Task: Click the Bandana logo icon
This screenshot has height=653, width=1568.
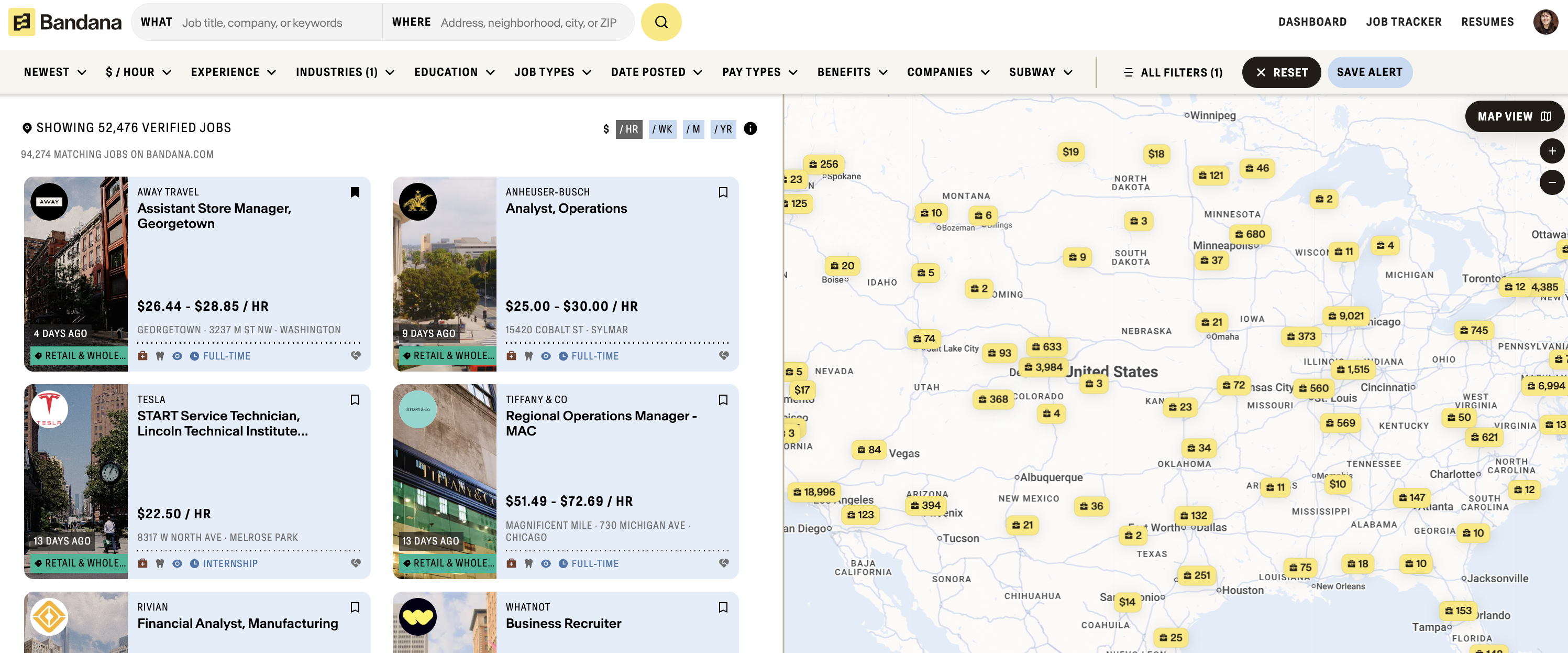Action: click(x=22, y=23)
